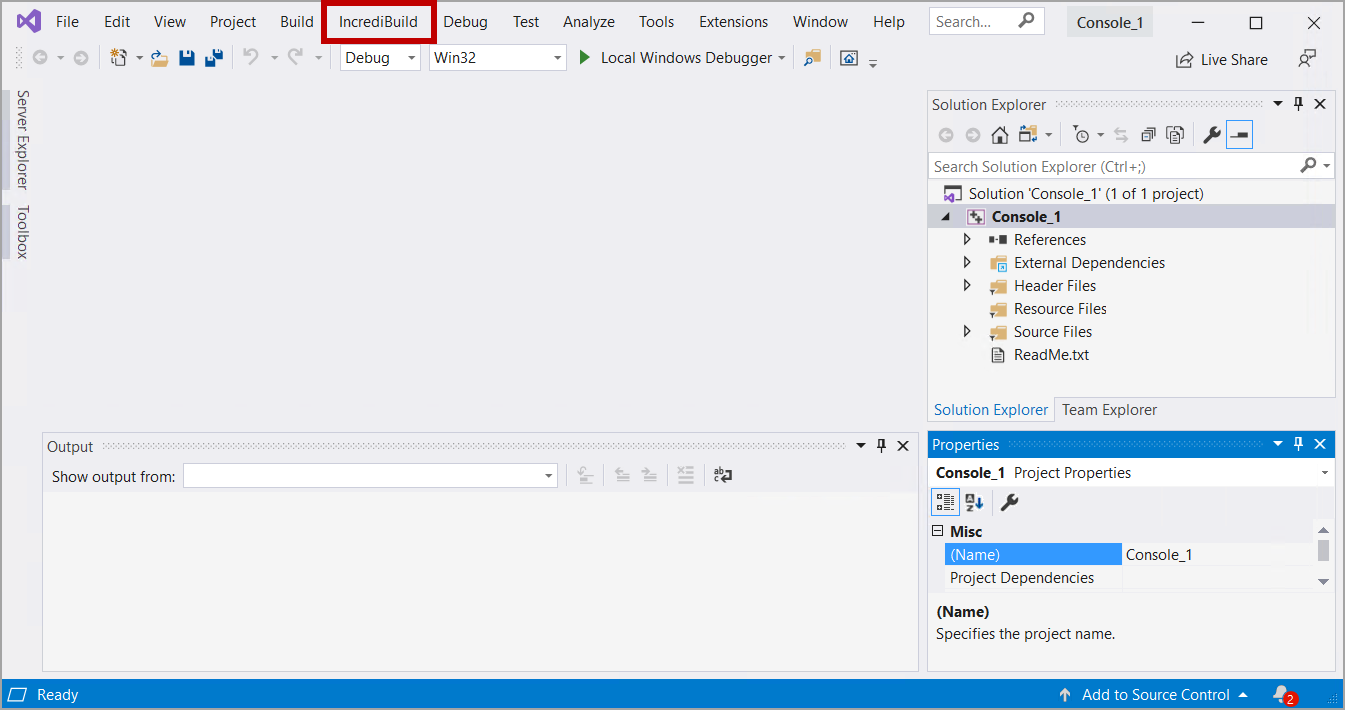Viewport: 1345px width, 710px height.
Task: Open the IncrediBuild menu
Action: [378, 22]
